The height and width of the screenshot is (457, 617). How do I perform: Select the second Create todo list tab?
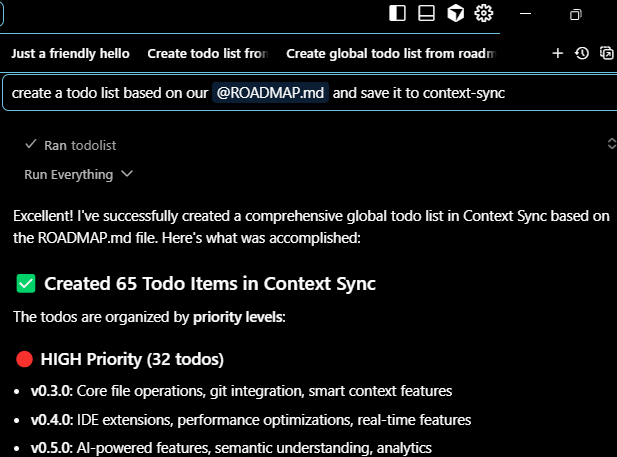(x=208, y=53)
